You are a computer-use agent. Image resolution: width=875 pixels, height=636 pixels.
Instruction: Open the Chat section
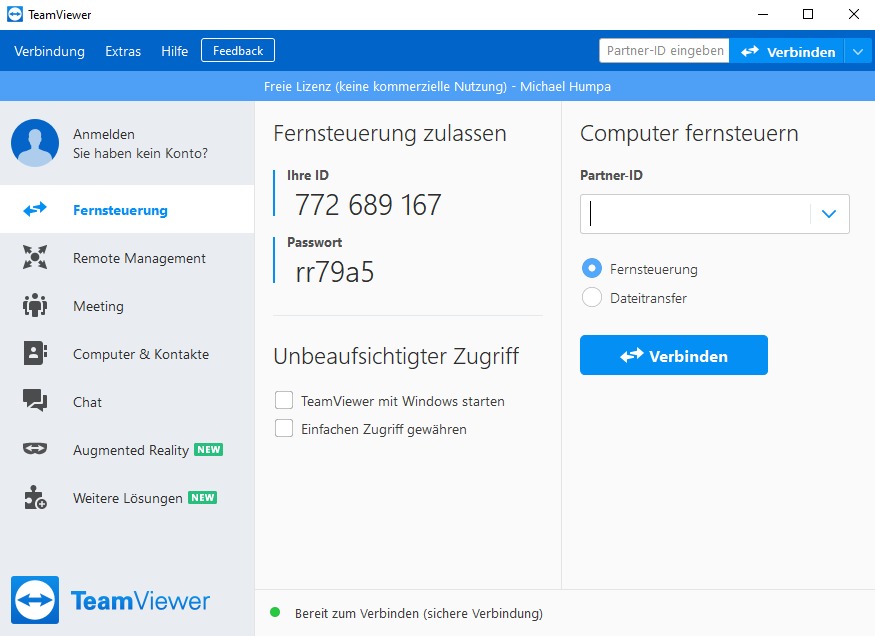pos(127,402)
